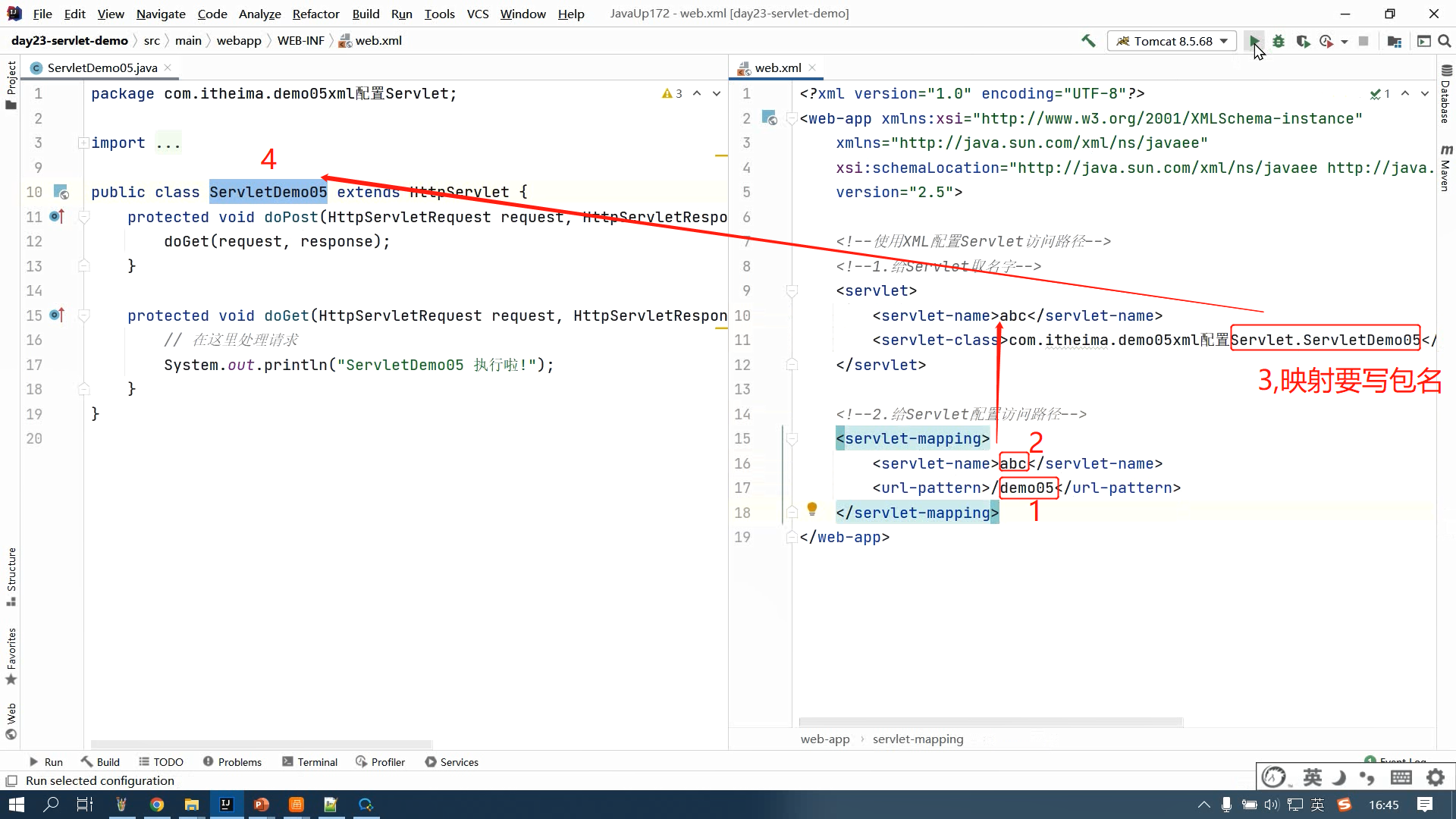The image size is (1456, 819).
Task: Collapse the doPost method using its fold marker
Action: (x=84, y=217)
